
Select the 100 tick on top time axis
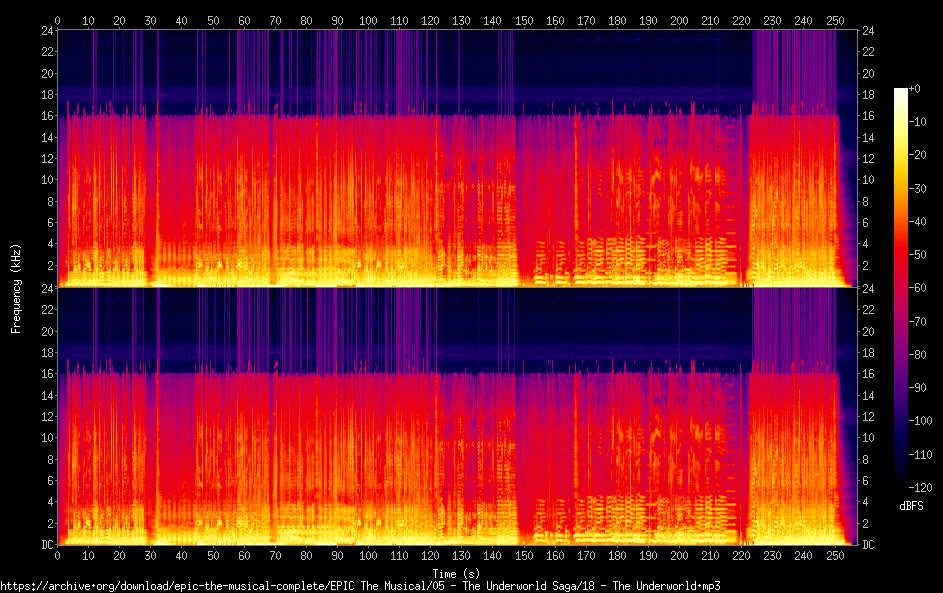[x=368, y=20]
